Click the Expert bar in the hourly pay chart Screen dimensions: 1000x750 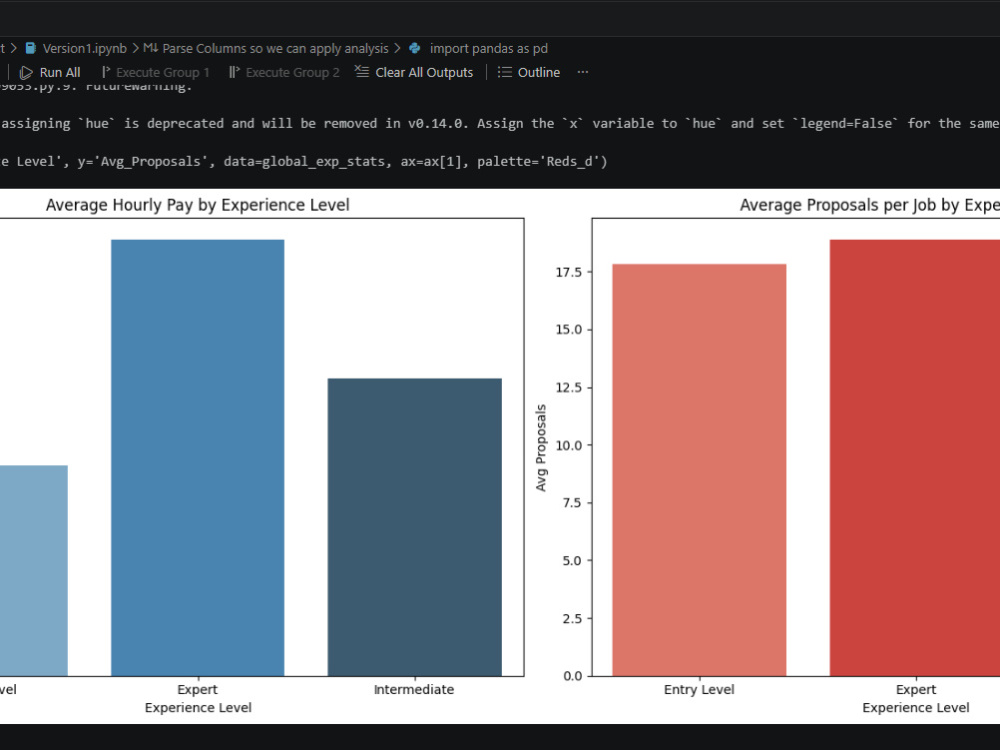pyautogui.click(x=198, y=458)
